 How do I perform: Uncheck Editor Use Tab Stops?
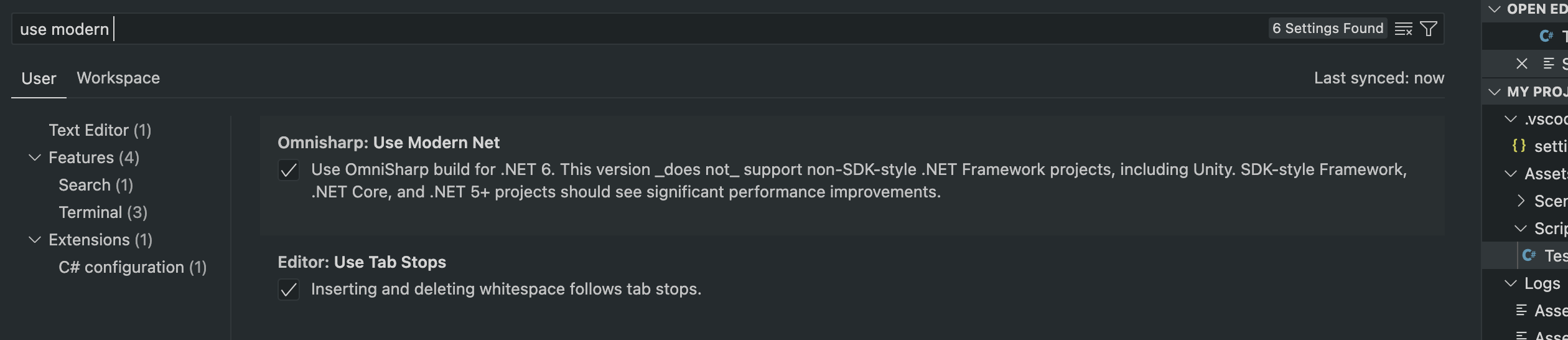pos(289,290)
